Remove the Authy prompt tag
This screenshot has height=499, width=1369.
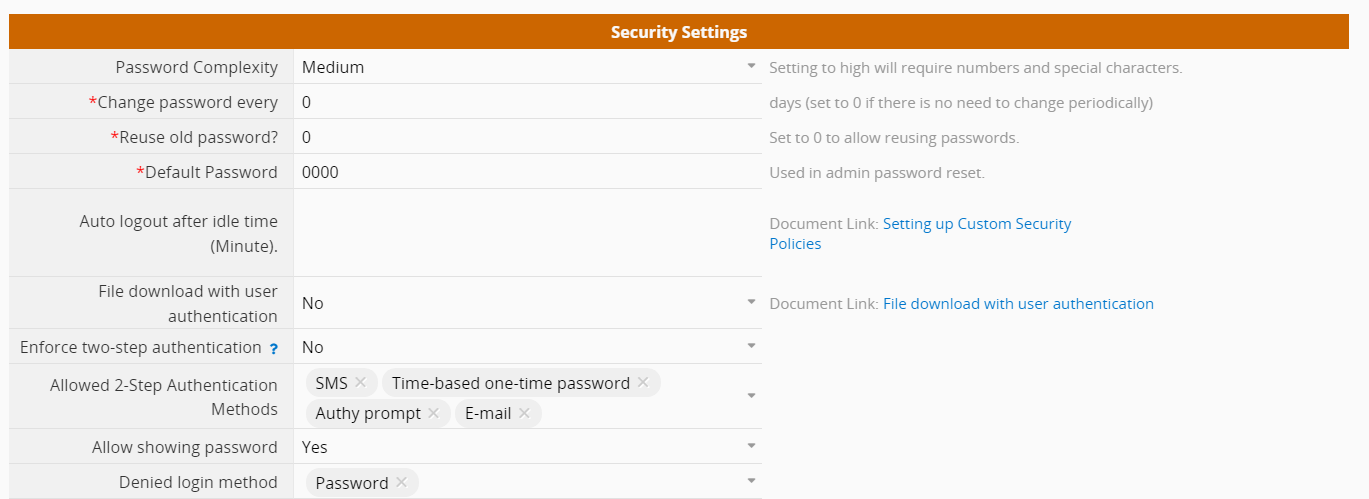(x=433, y=413)
